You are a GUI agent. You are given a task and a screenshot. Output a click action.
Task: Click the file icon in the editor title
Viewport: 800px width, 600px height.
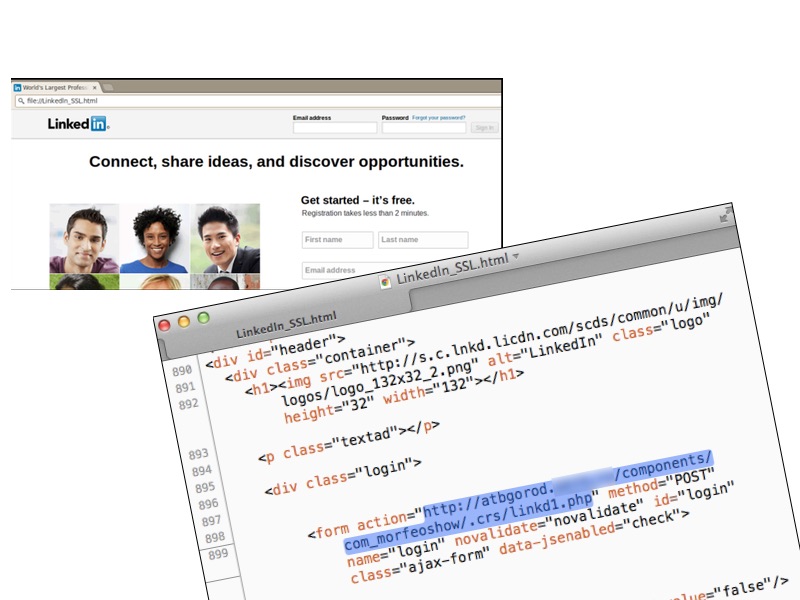coord(386,282)
